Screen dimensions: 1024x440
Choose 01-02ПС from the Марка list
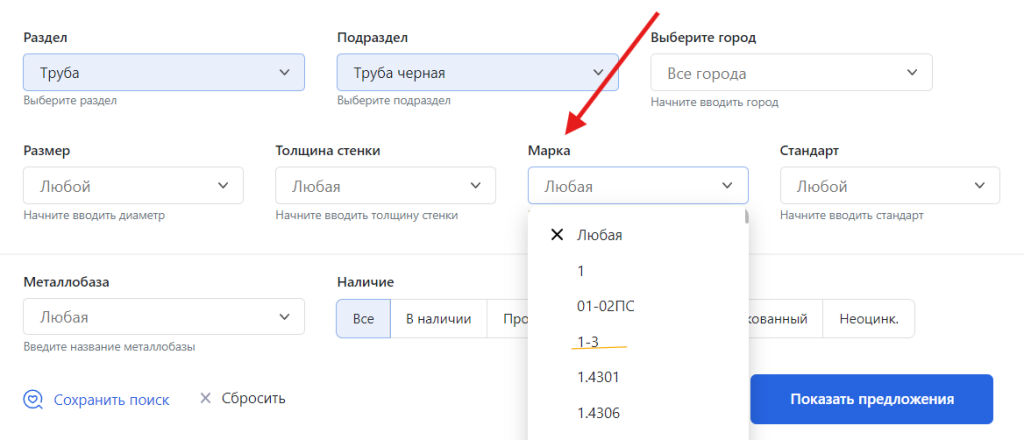[606, 306]
